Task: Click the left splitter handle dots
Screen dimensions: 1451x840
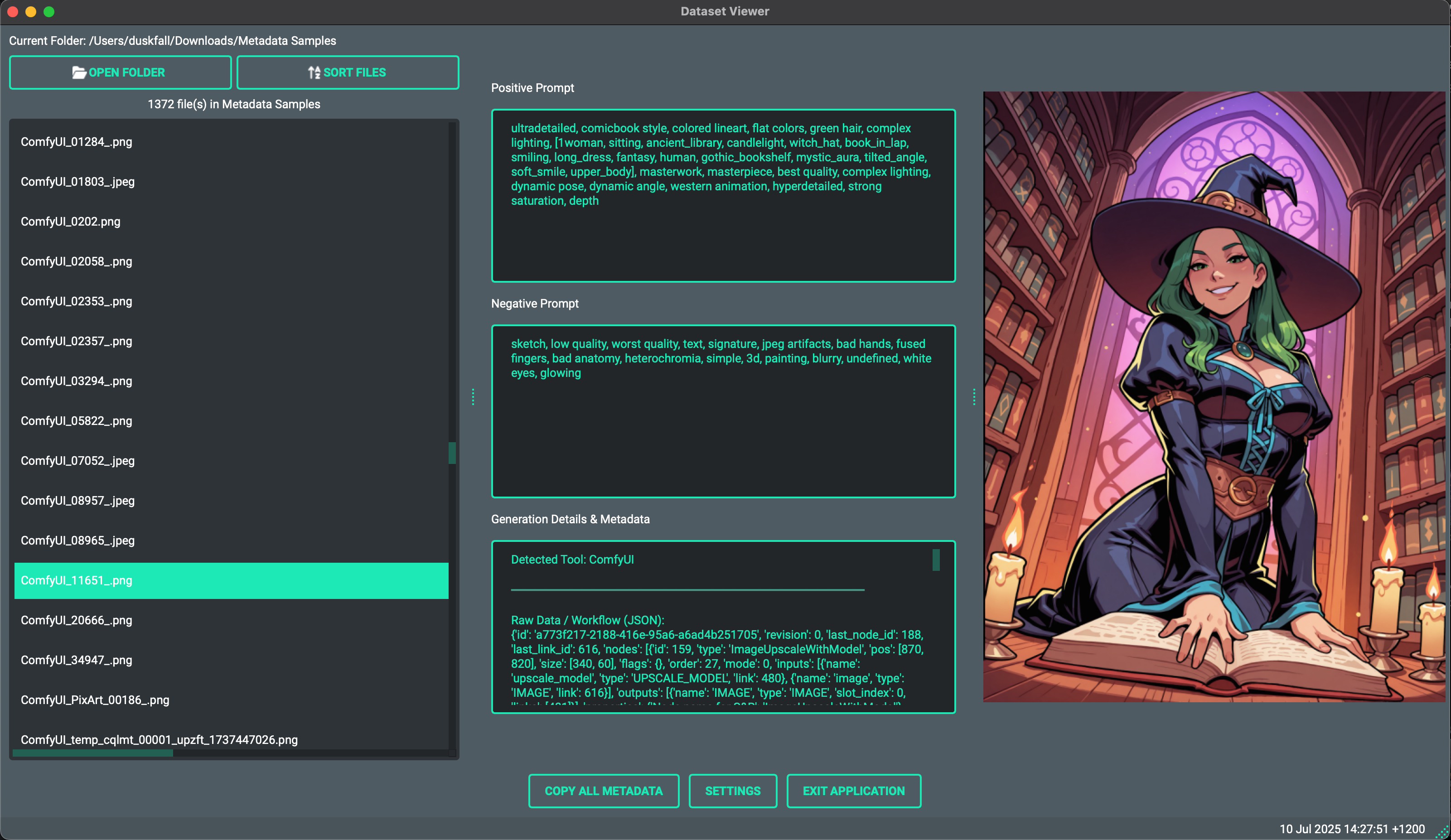Action: click(x=473, y=397)
